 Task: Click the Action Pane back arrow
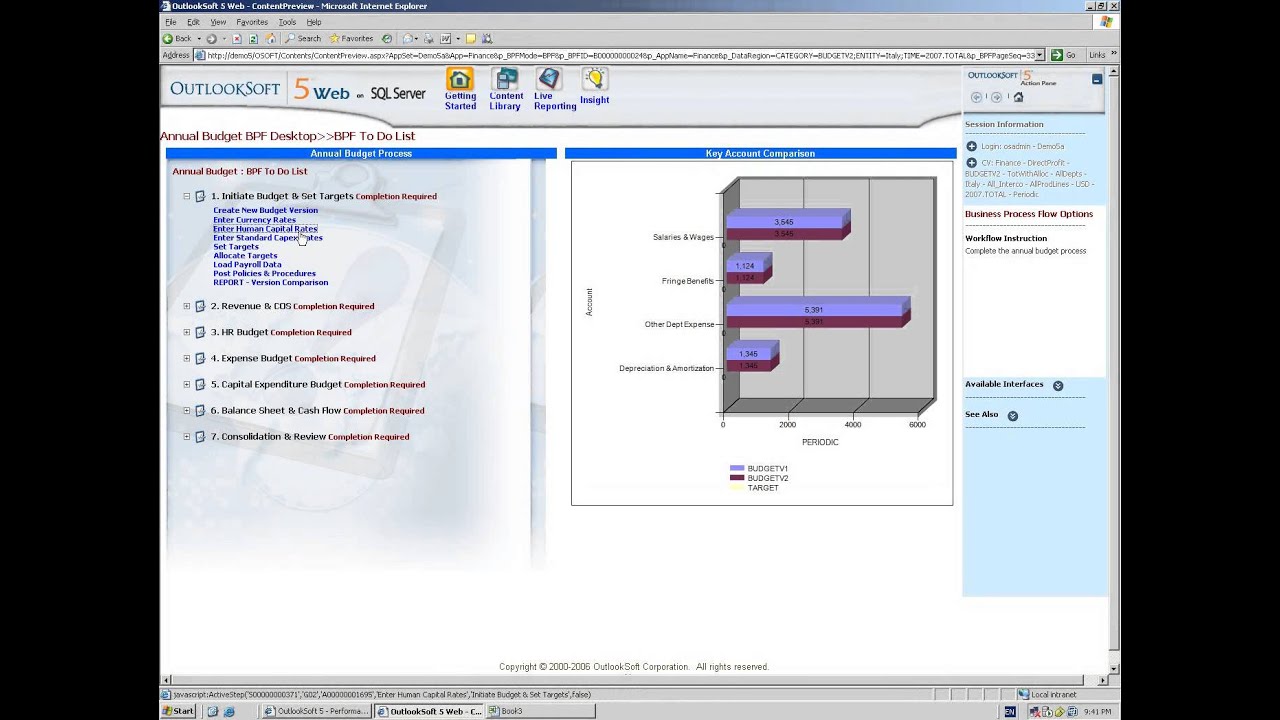(x=976, y=97)
